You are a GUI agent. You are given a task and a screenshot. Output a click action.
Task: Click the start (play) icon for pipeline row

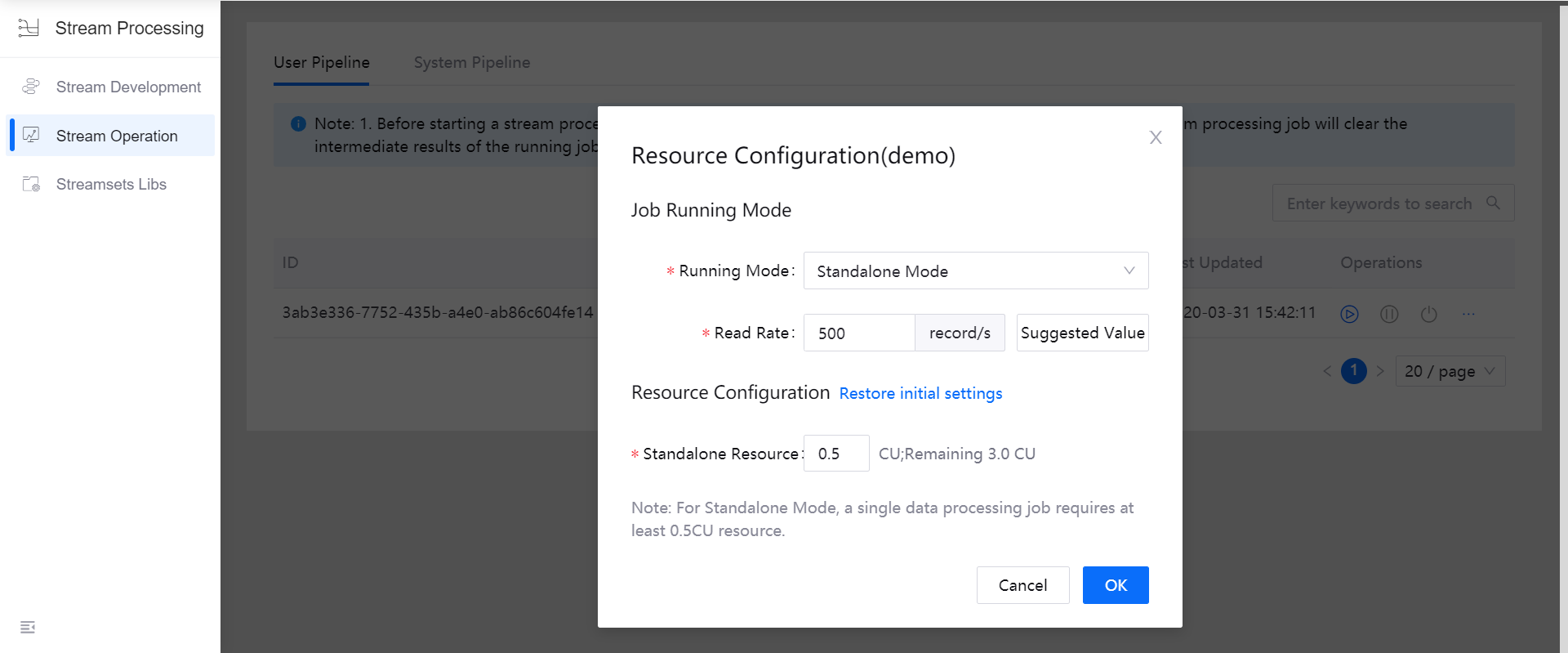(x=1349, y=314)
